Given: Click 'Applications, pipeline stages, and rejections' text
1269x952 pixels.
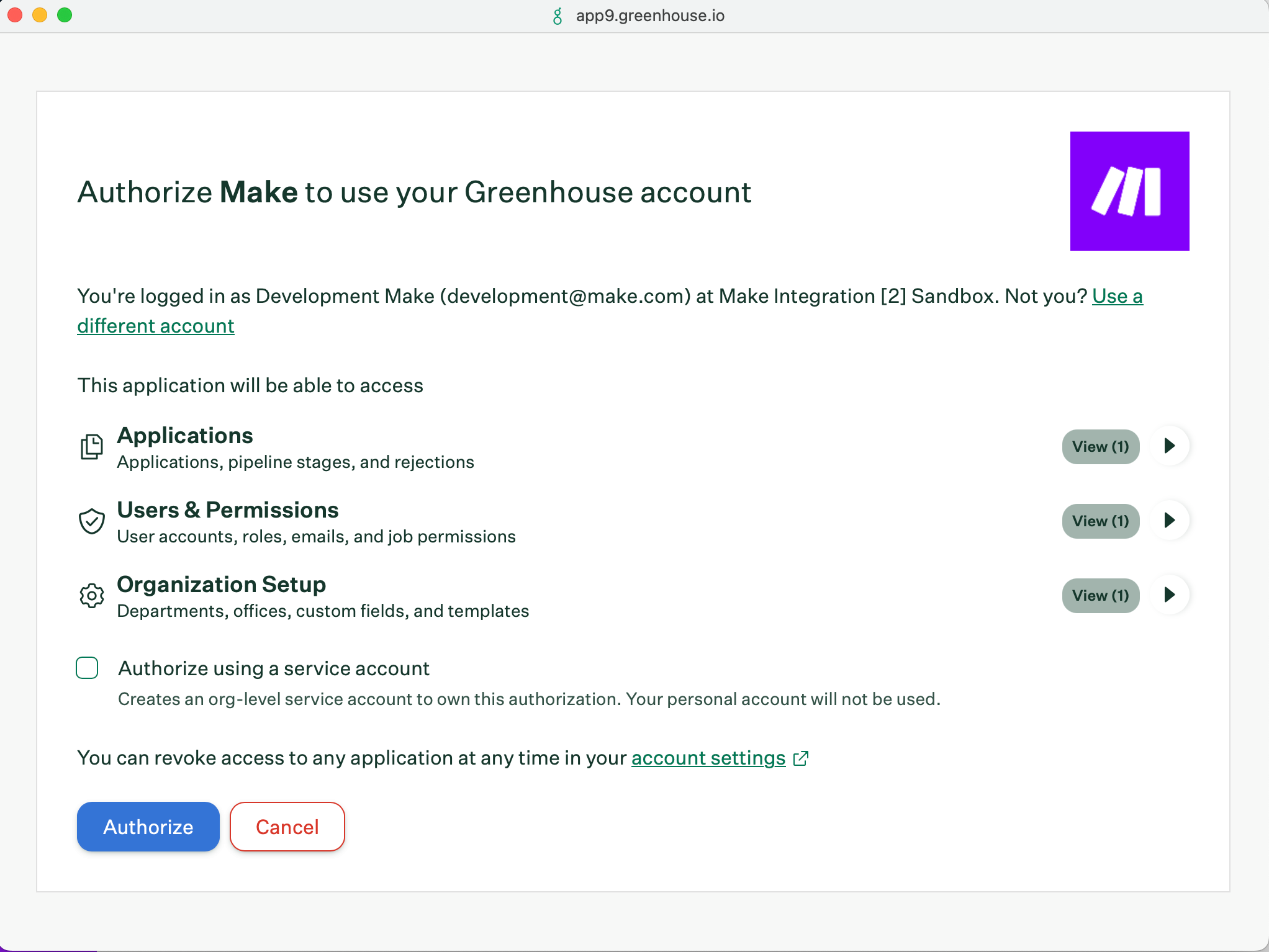Looking at the screenshot, I should 296,462.
